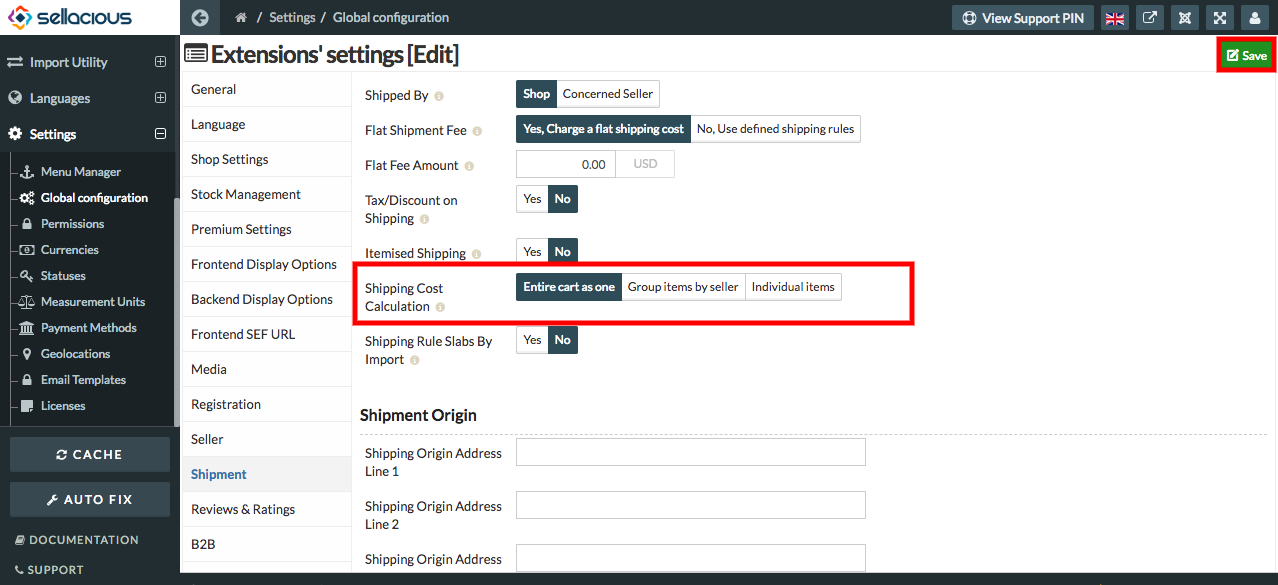1278x585 pixels.
Task: Open the UK flag language switcher
Action: [1115, 18]
